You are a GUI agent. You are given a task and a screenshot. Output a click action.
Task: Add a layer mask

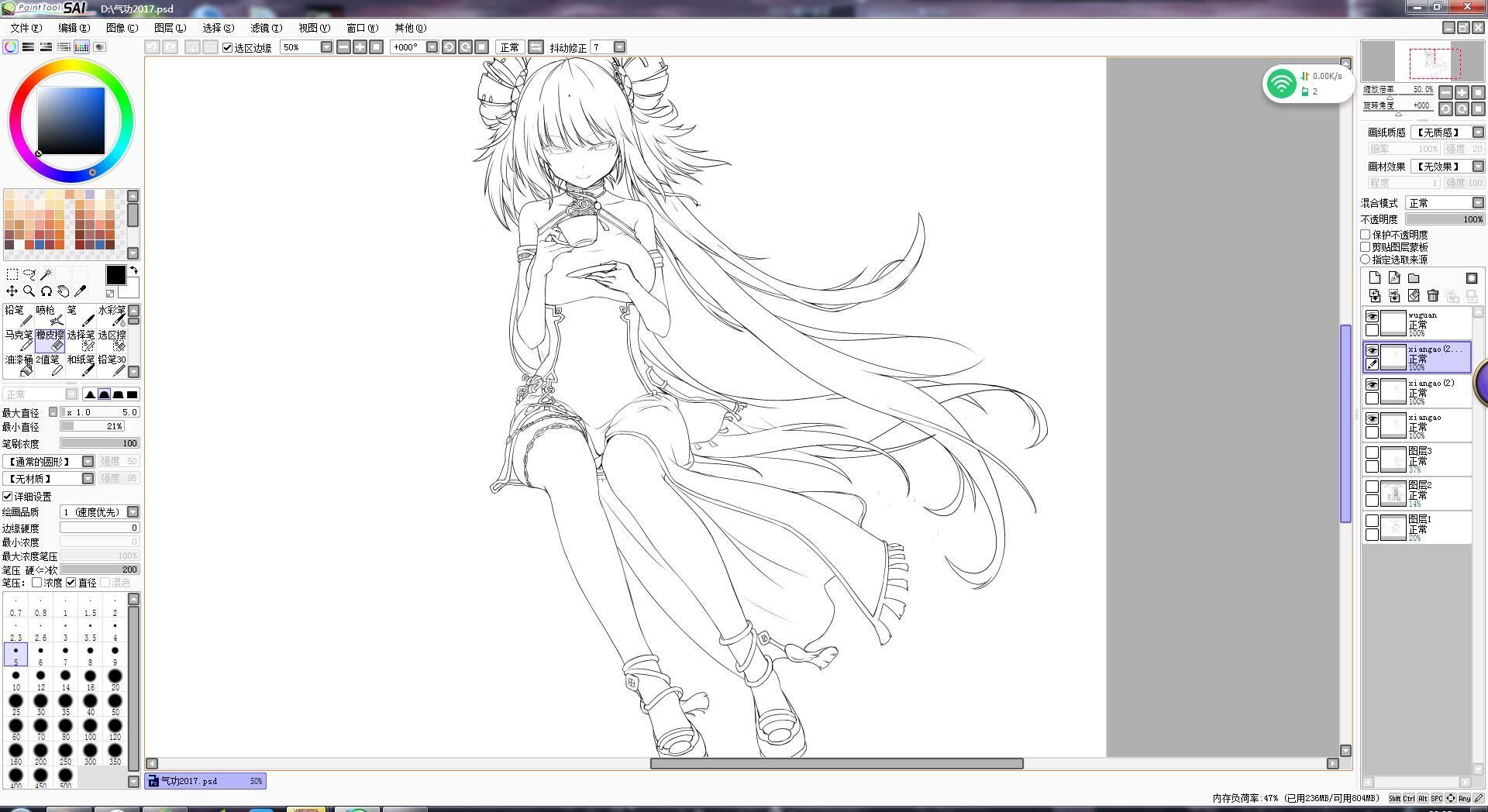tap(1472, 278)
